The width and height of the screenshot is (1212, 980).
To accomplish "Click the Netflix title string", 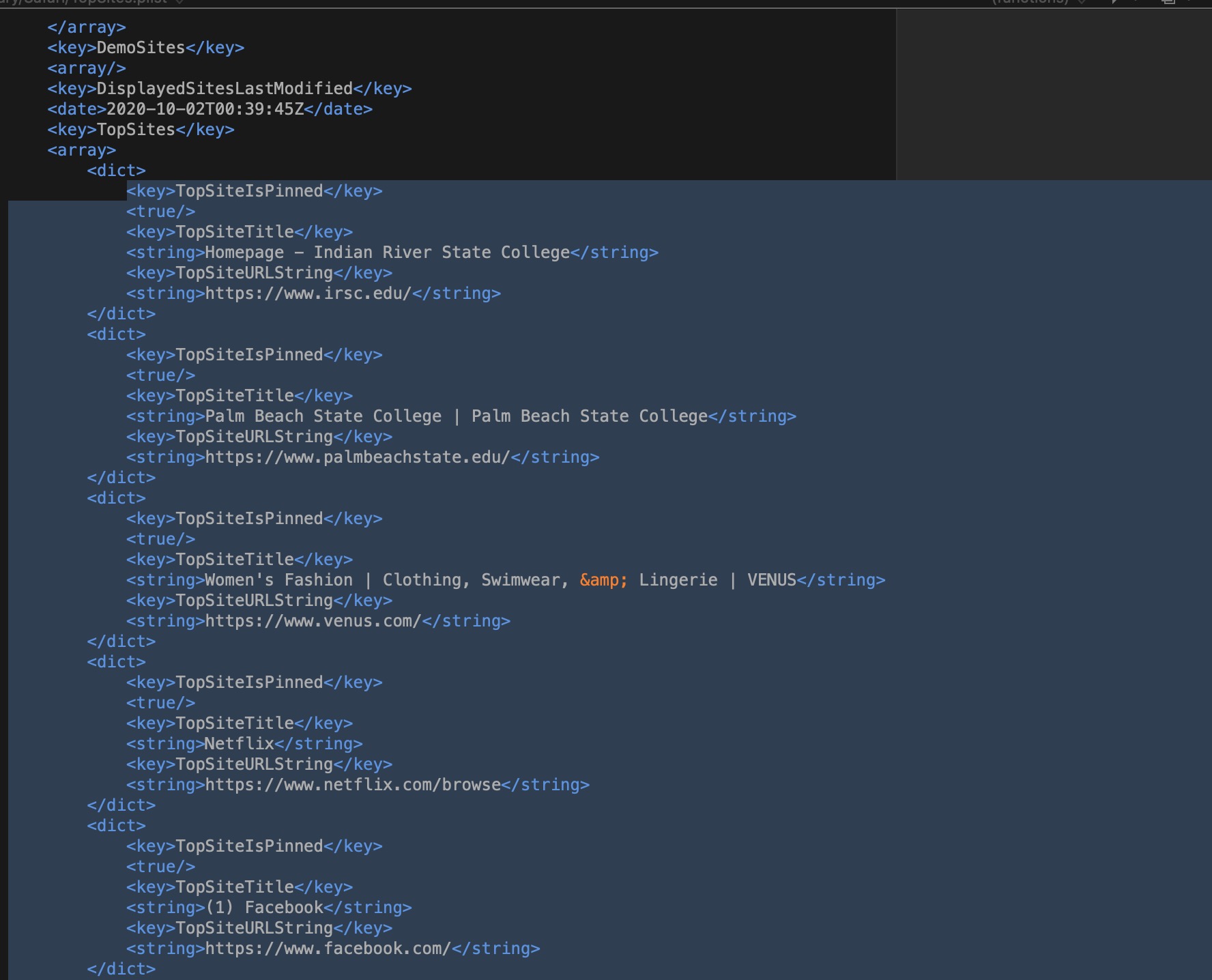I will point(244,744).
